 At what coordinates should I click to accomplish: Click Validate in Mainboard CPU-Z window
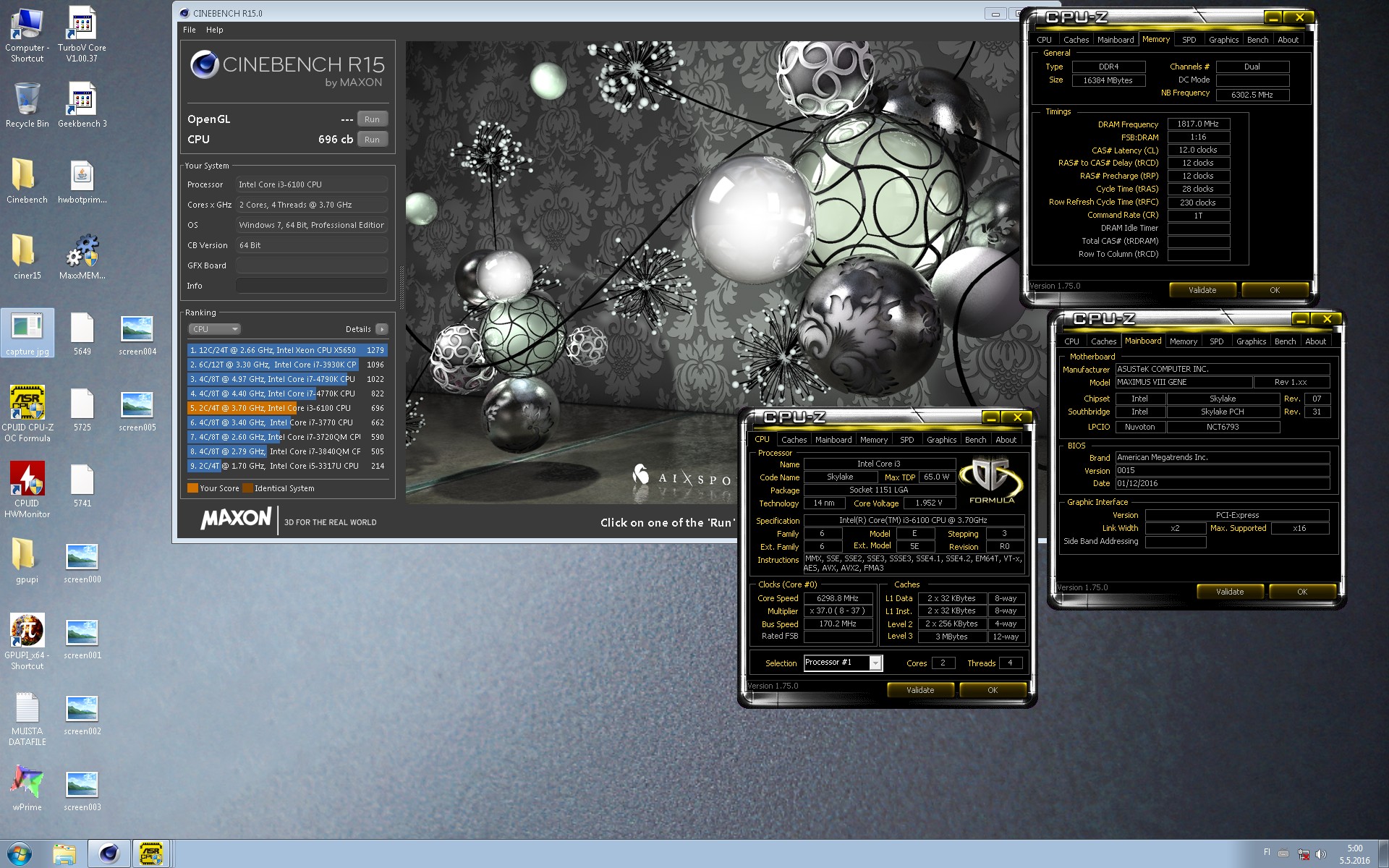point(1230,592)
